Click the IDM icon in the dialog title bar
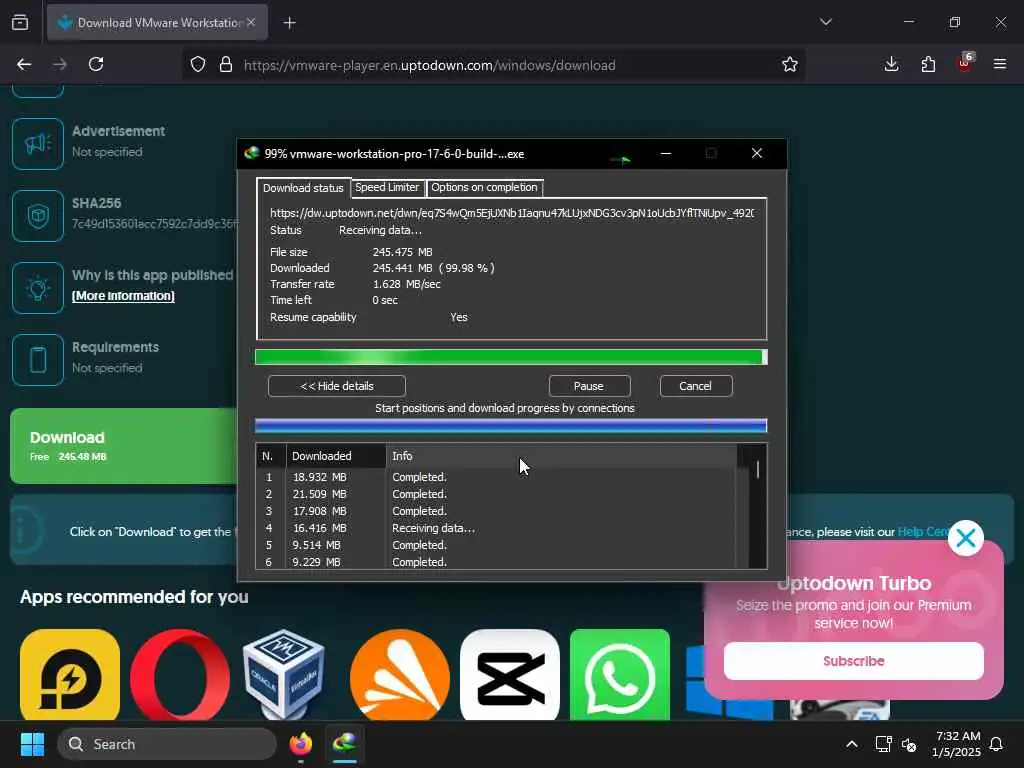 [251, 153]
